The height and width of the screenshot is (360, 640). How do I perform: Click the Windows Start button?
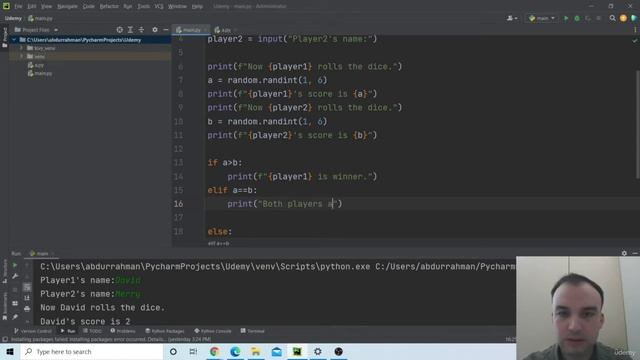click(10, 351)
